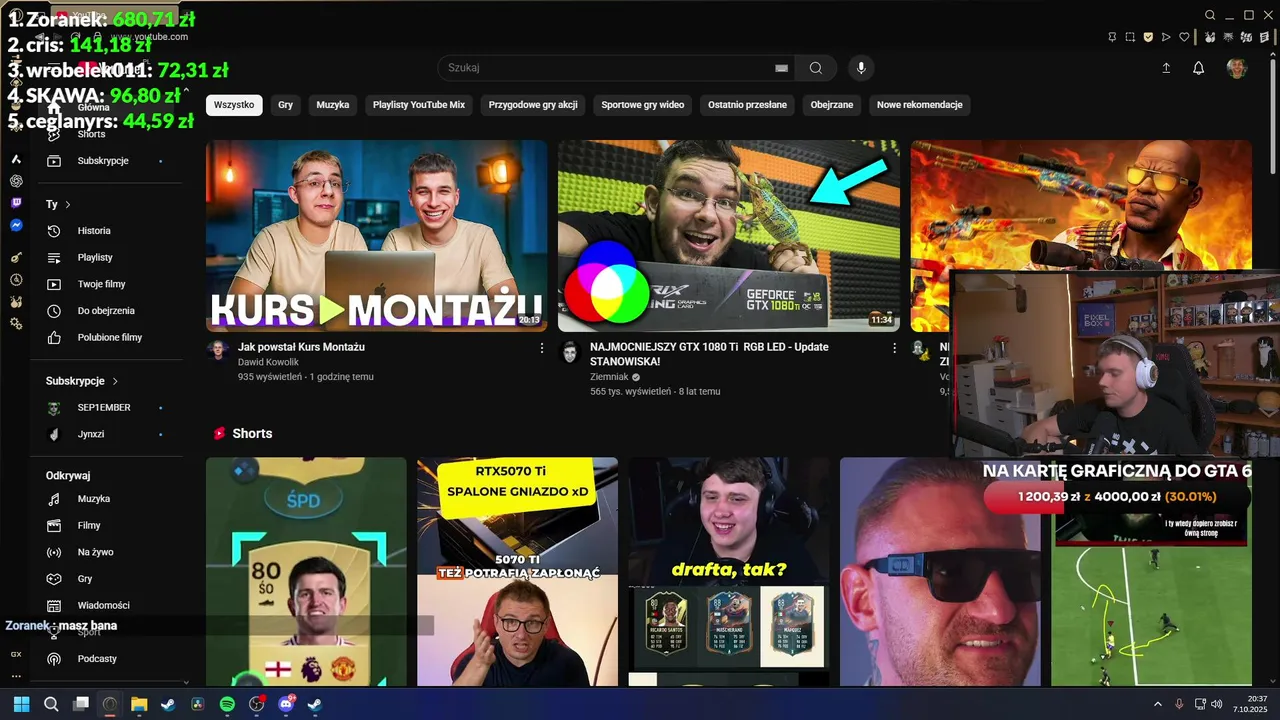Expand the Subskrypcje section chevron

[115, 381]
